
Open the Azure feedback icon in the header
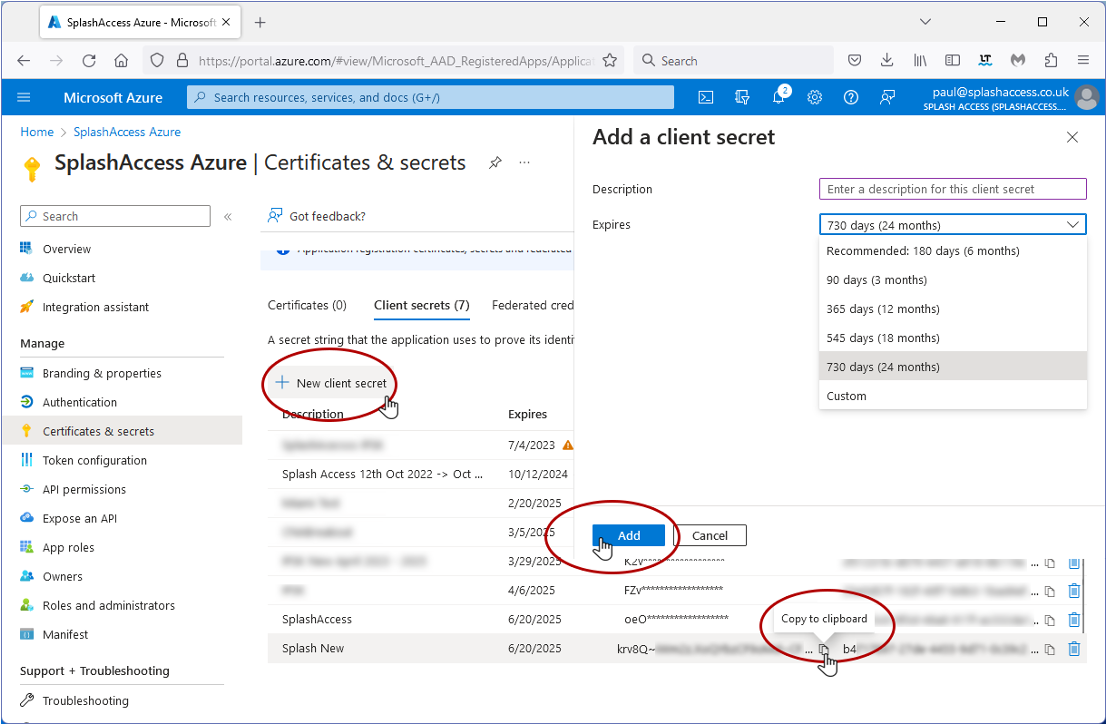coord(887,97)
